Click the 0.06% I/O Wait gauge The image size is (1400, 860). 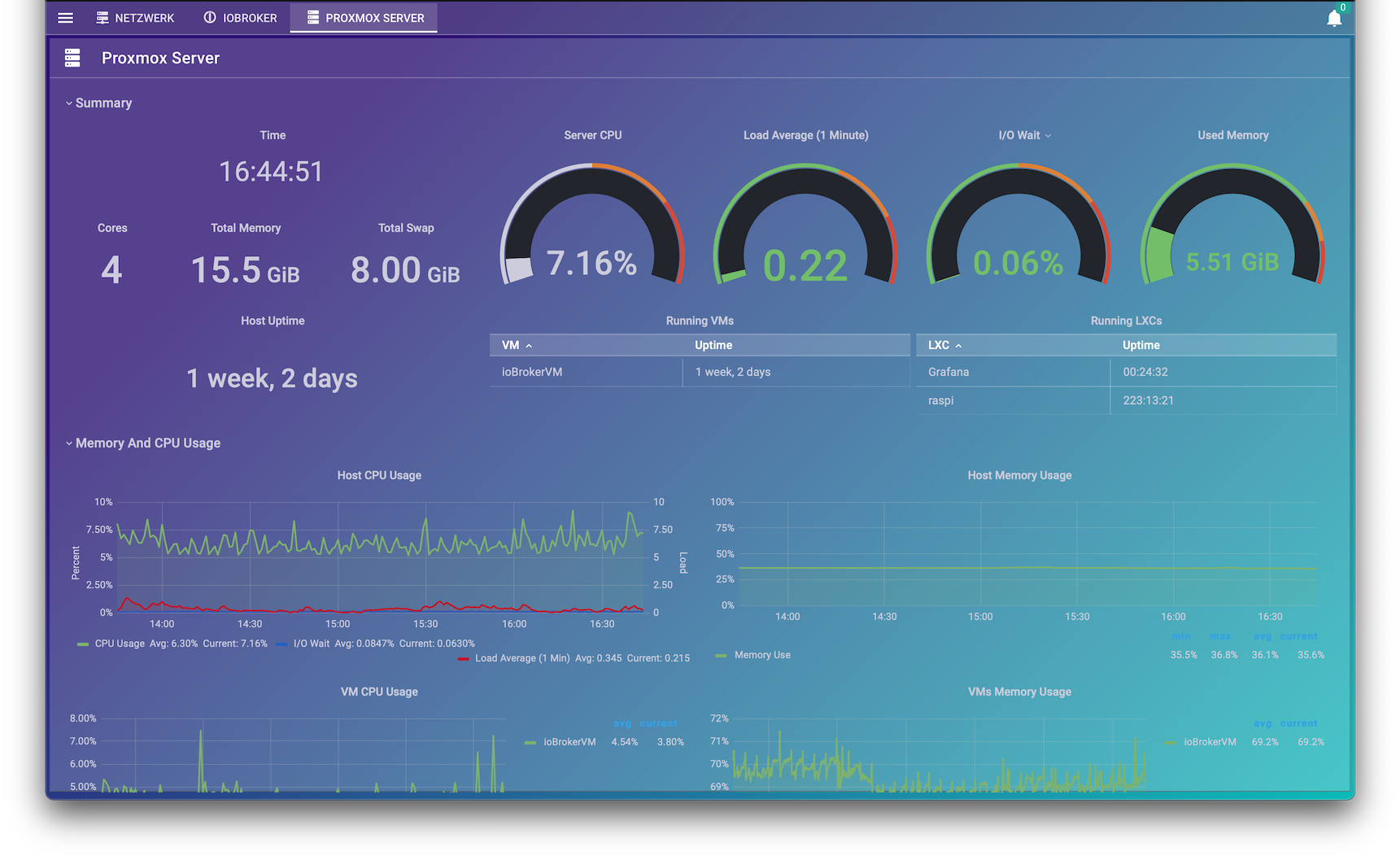(x=1018, y=225)
